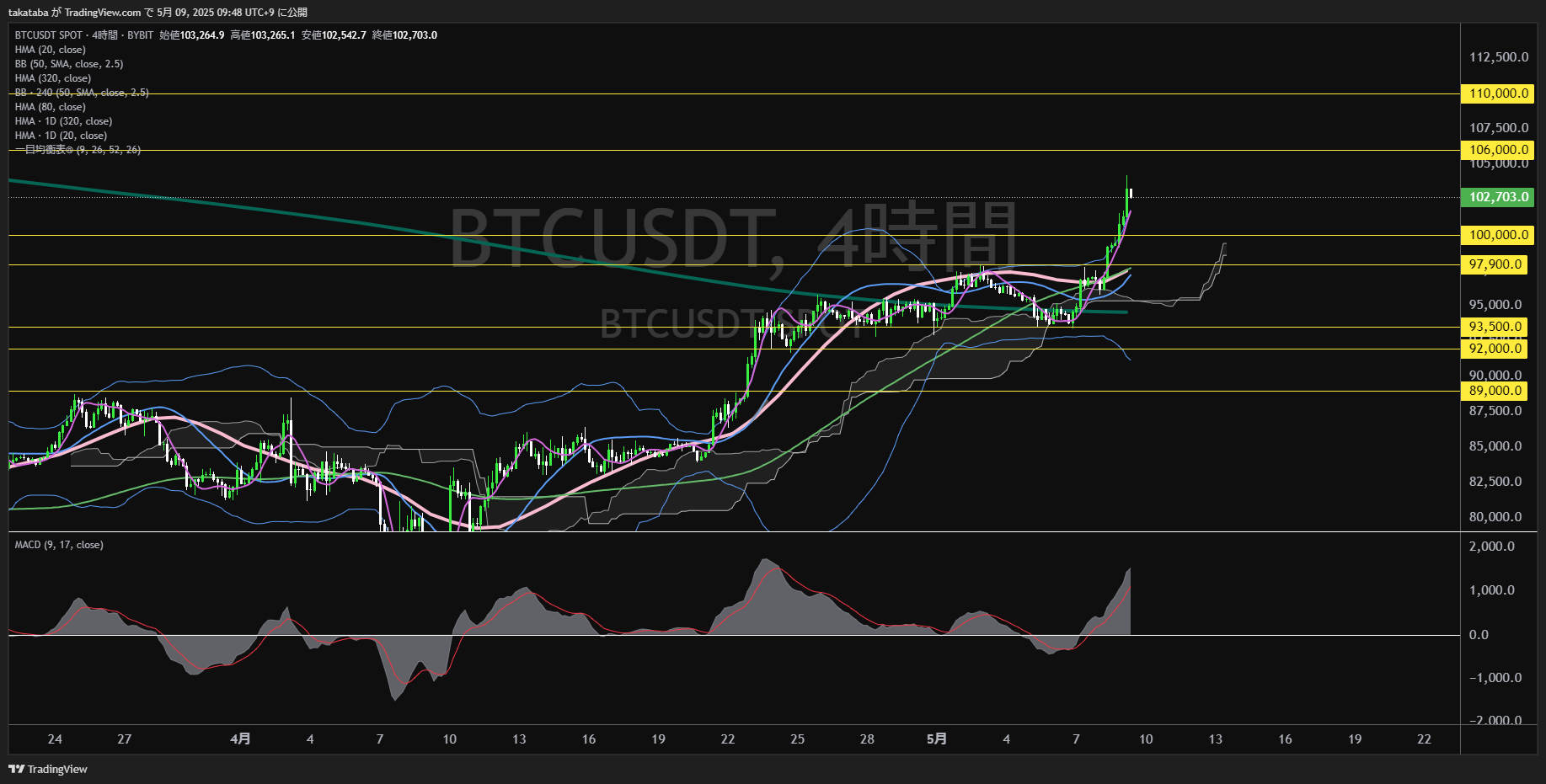
Task: Click −1,000.0 on the MACD axis
Action: pyautogui.click(x=1495, y=678)
